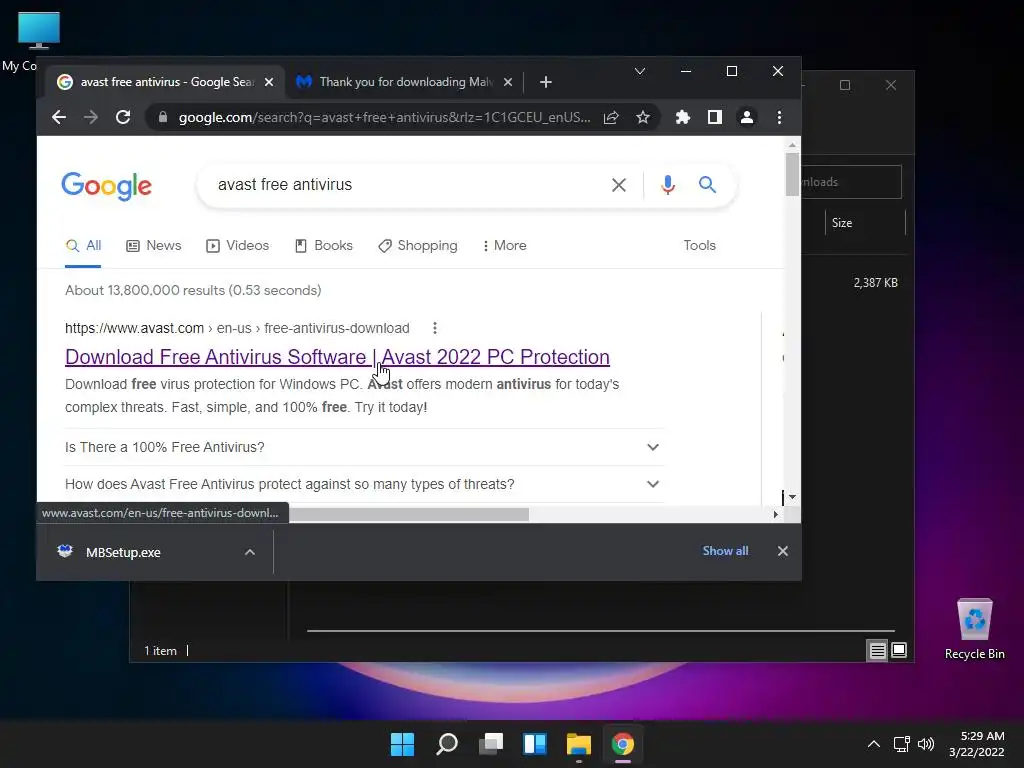
Task: Click the scroll-down arrow of the page scrollbar
Action: (792, 497)
